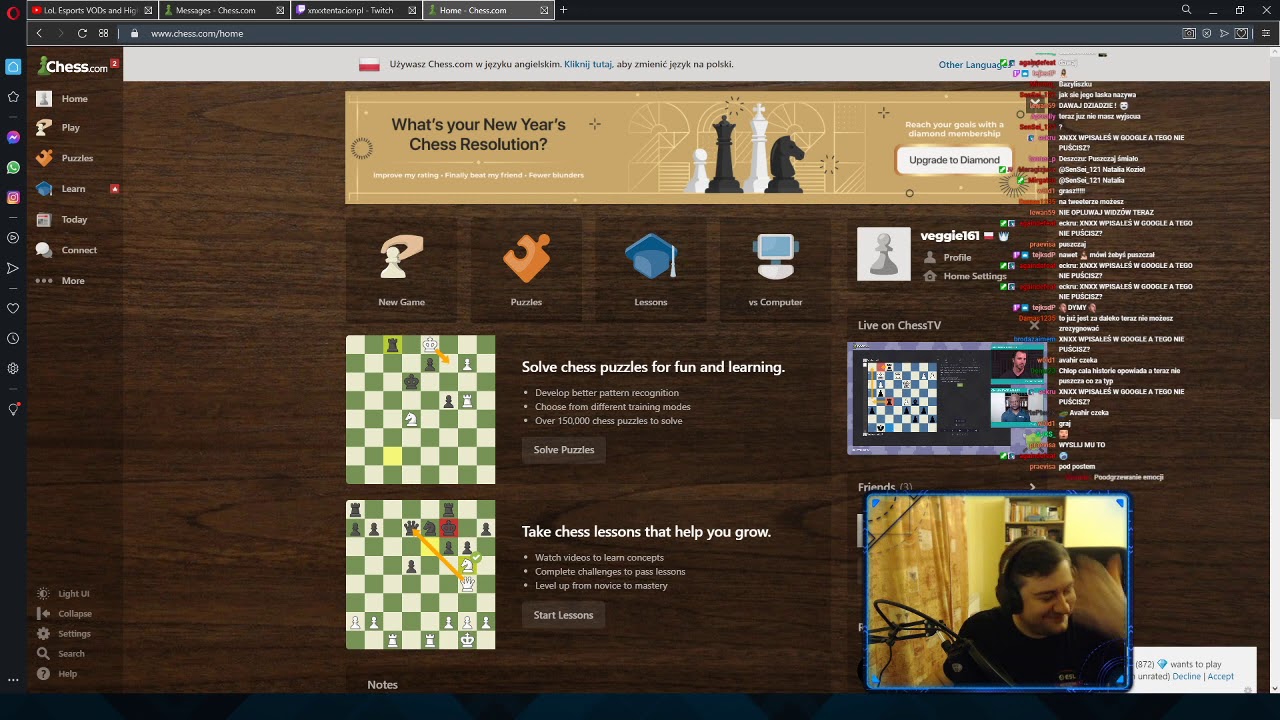Open Instagram in the Opera sidebar
1280x720 pixels.
click(x=13, y=197)
